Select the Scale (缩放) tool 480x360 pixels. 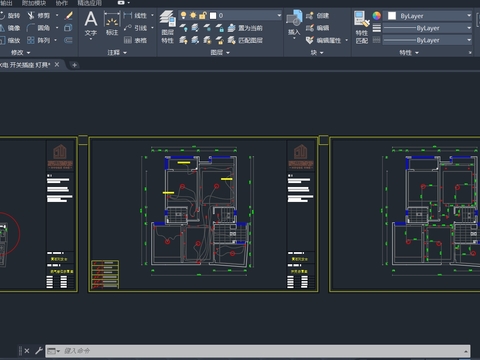tap(10, 40)
